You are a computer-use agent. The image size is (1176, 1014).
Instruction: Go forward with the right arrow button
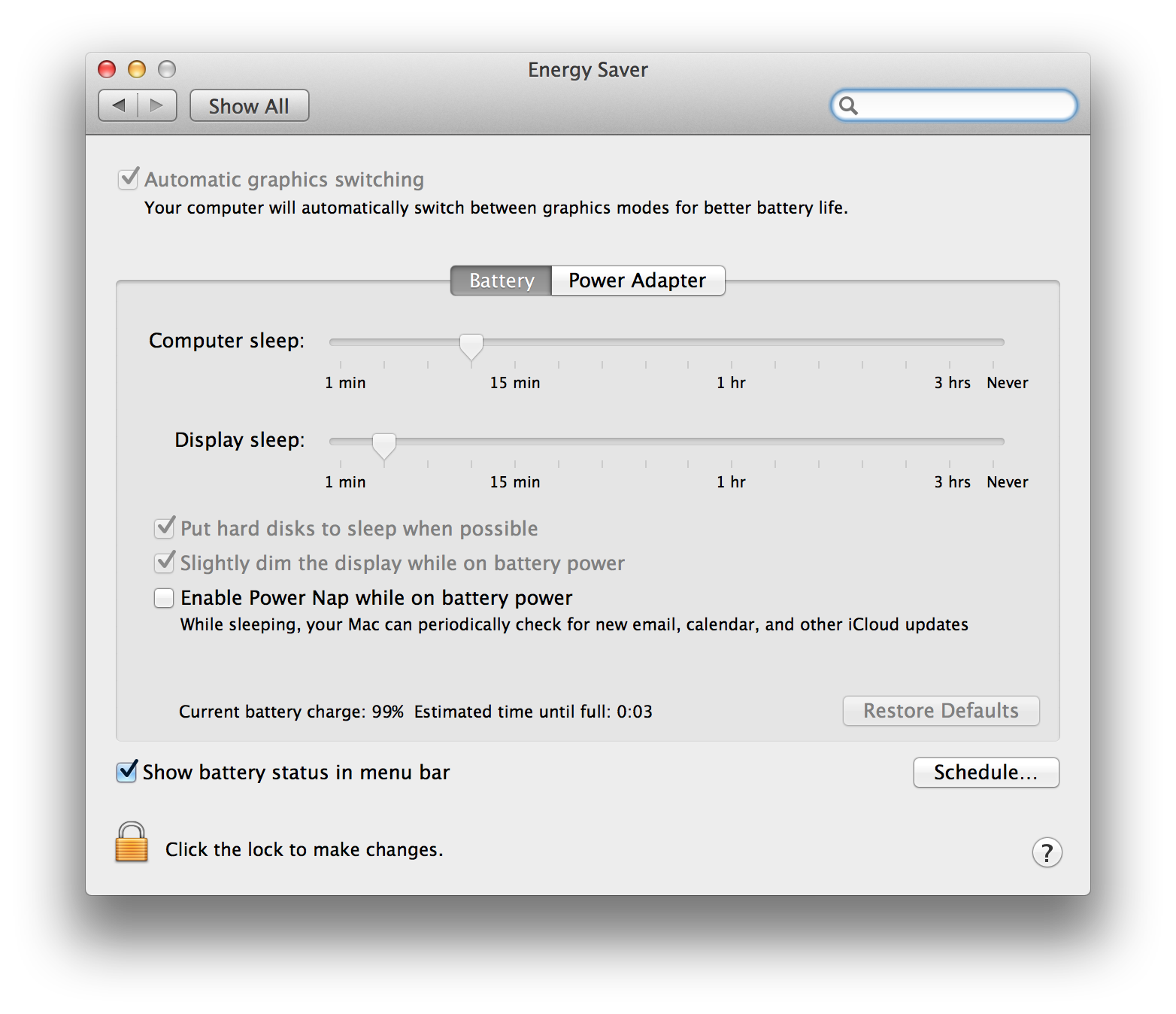(157, 105)
